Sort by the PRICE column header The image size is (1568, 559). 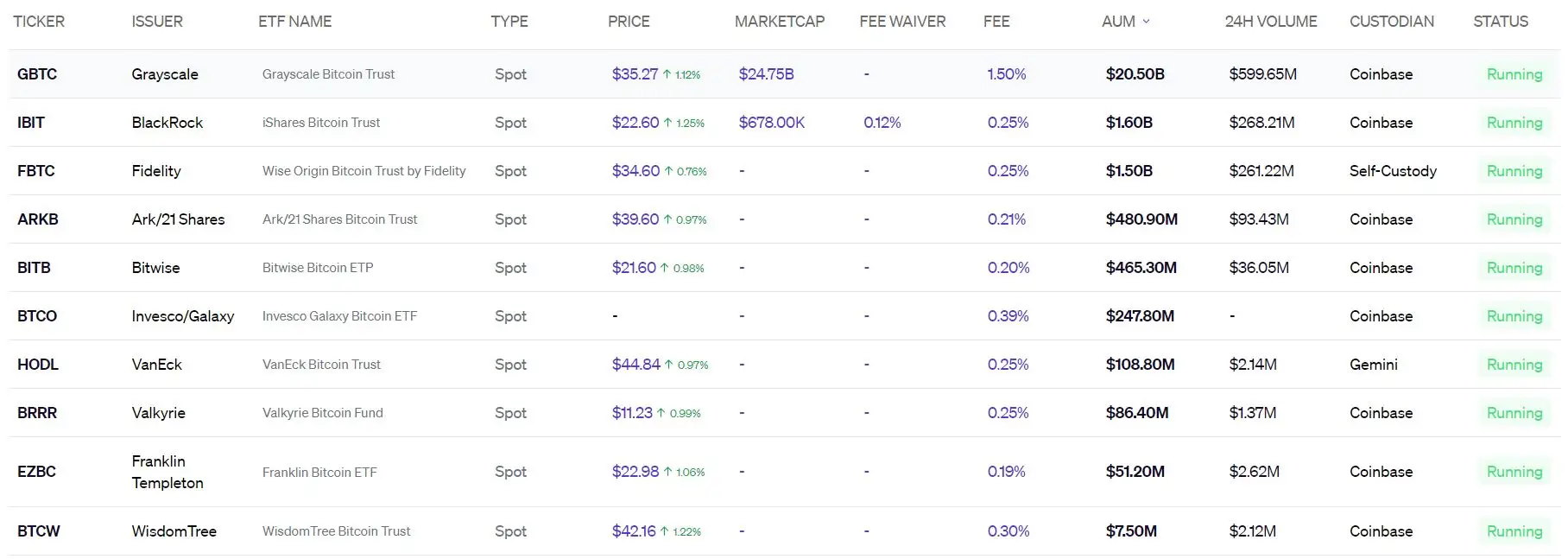tap(628, 22)
